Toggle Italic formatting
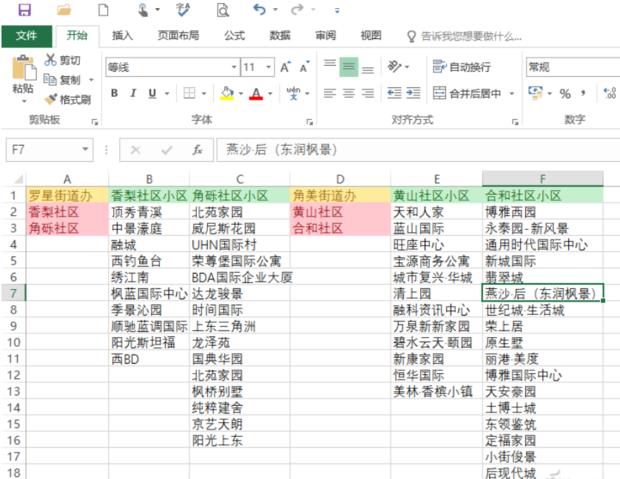This screenshot has height=479, width=620. point(136,93)
